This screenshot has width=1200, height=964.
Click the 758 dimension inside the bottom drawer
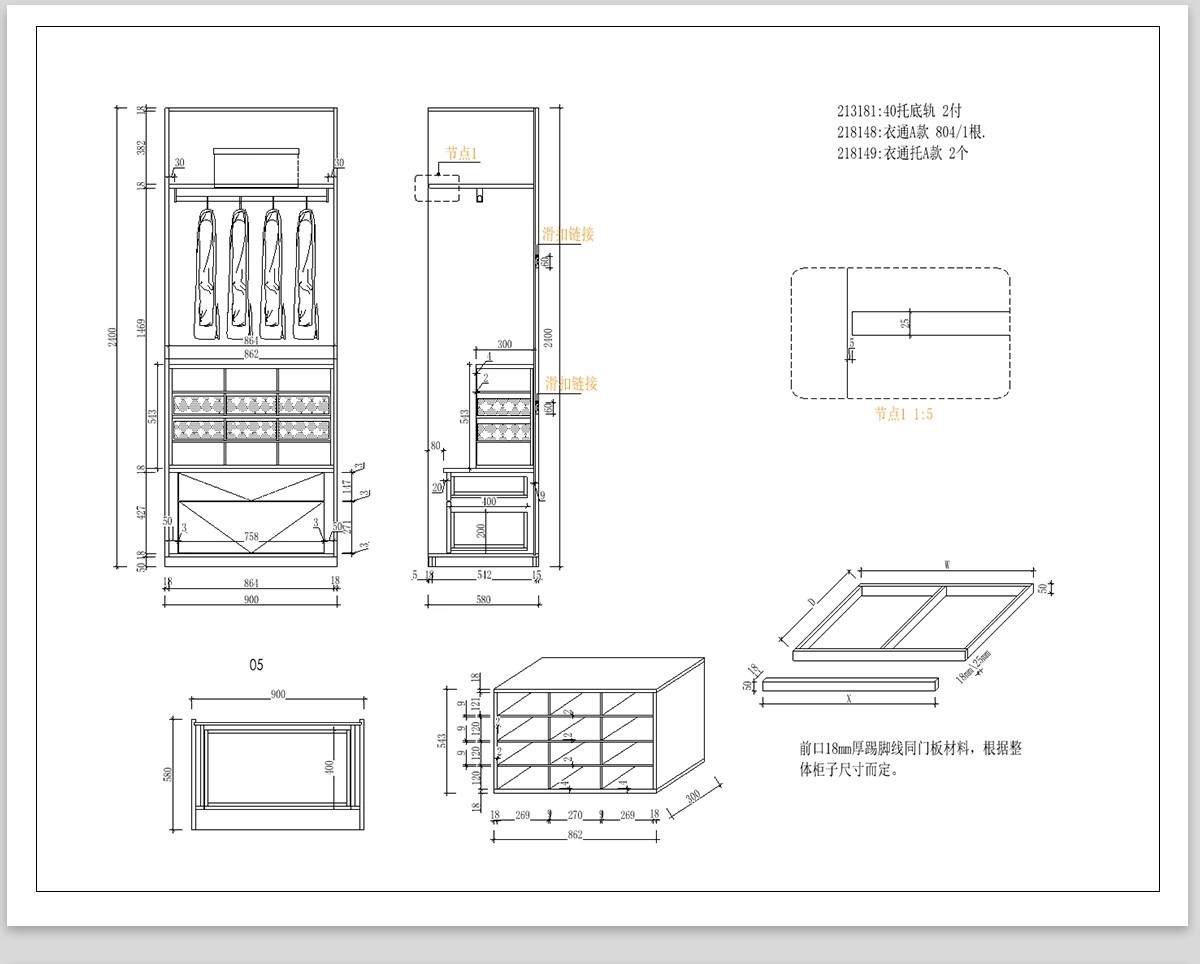[x=250, y=537]
